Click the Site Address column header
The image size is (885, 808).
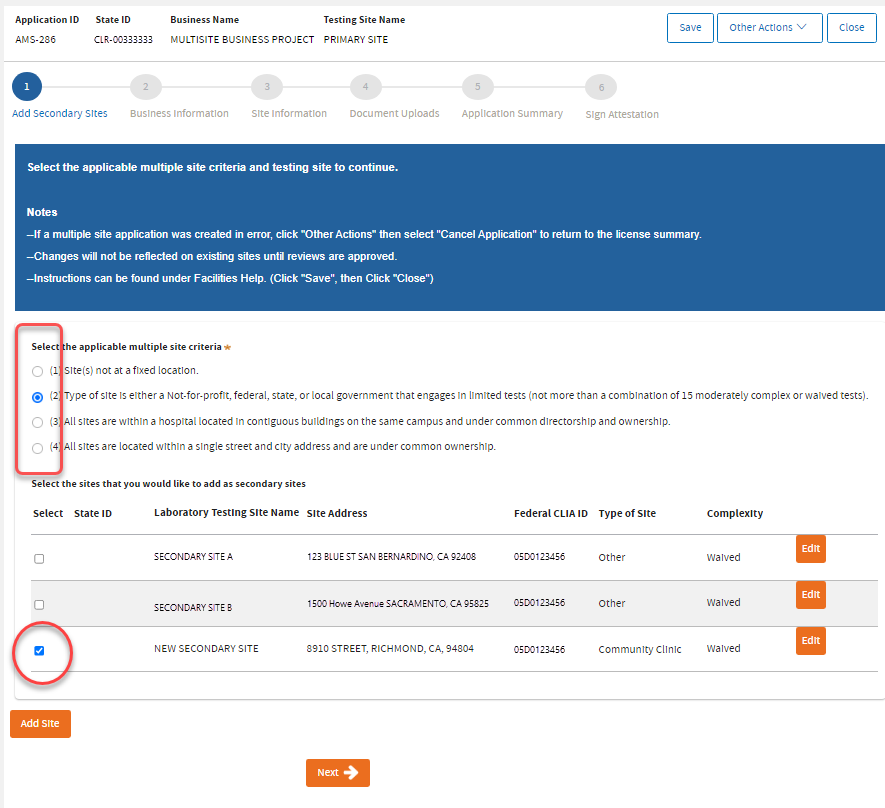[337, 513]
